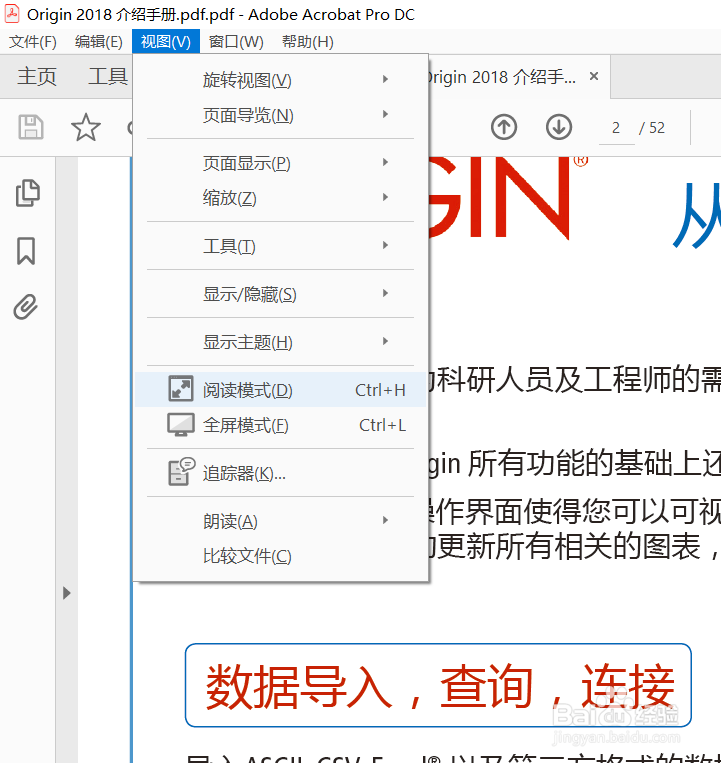Expand the 页面显示(P) submenu arrow
The image size is (721, 763).
point(385,162)
